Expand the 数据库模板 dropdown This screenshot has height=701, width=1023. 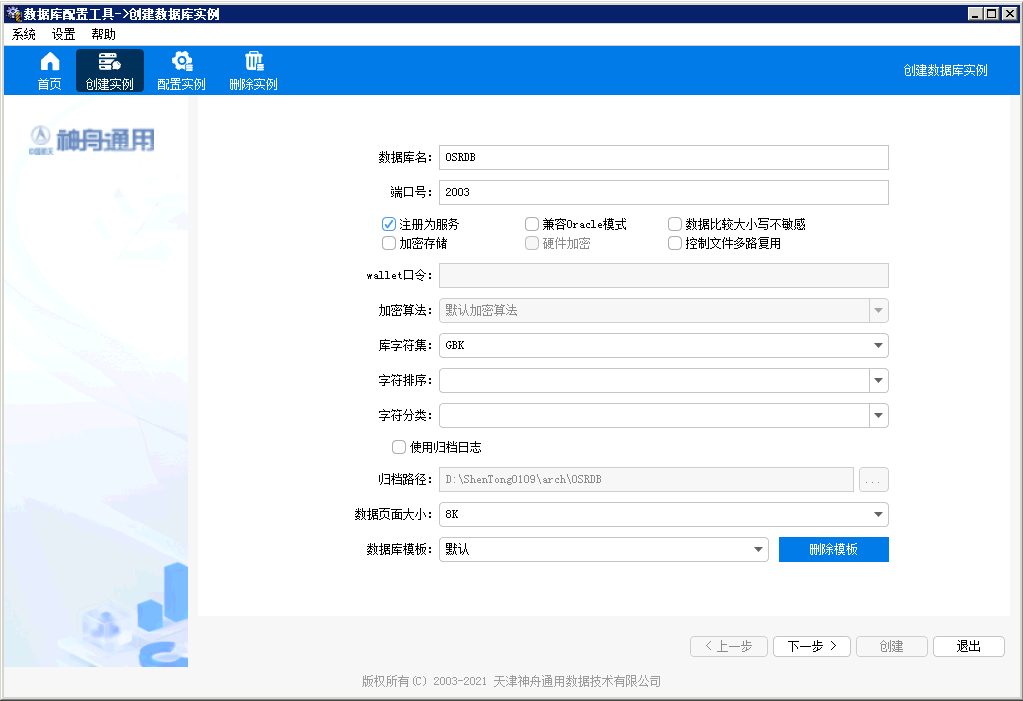tap(758, 549)
